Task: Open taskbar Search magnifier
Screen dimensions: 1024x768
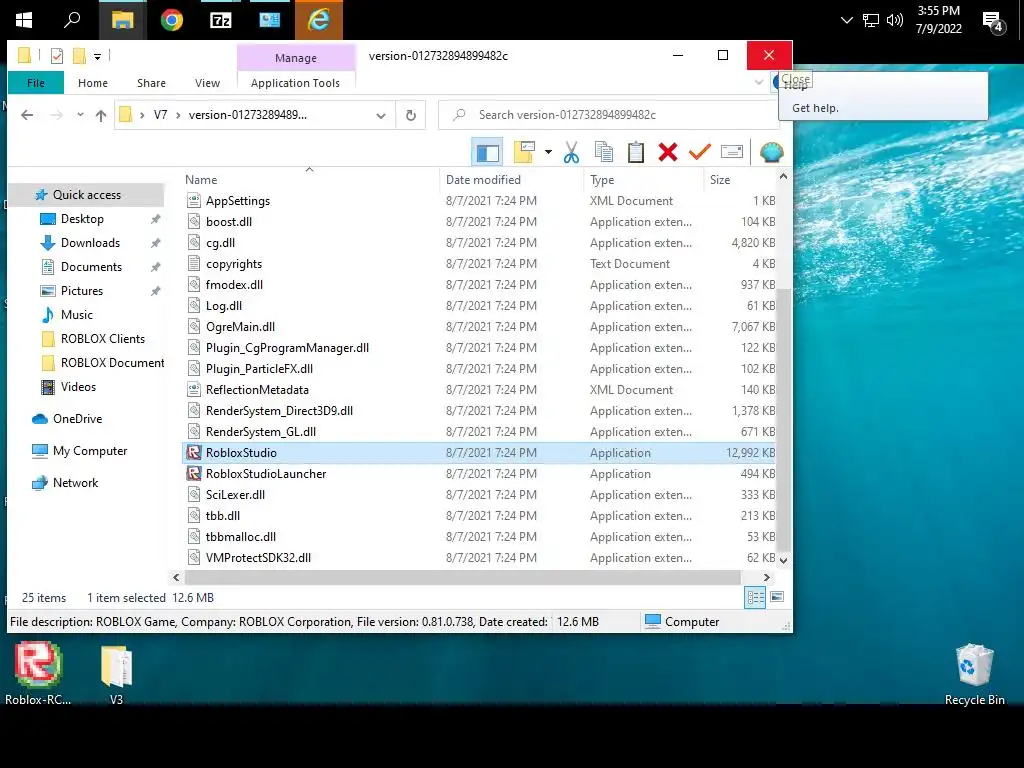Action: (x=72, y=20)
